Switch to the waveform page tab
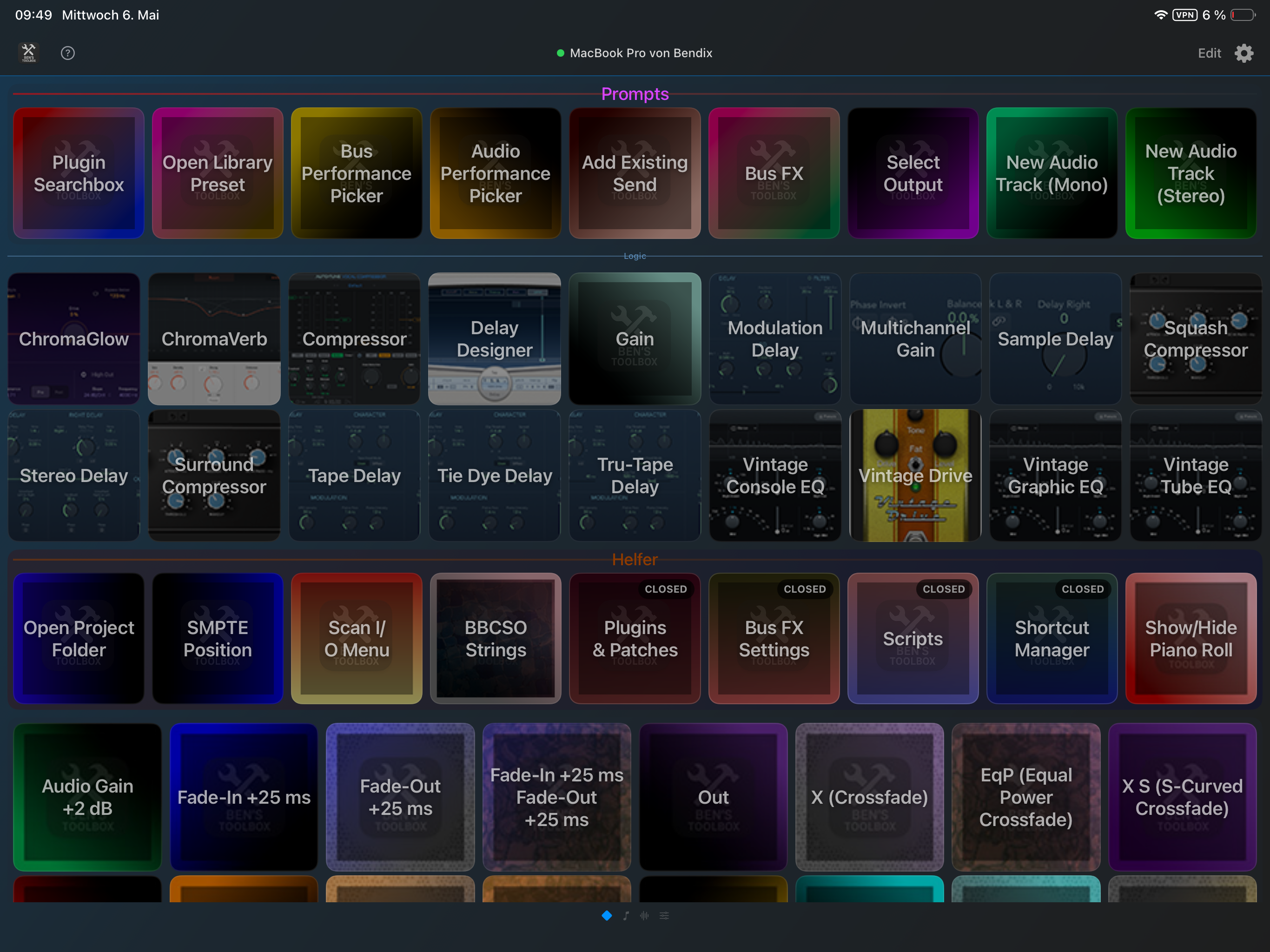 click(645, 915)
